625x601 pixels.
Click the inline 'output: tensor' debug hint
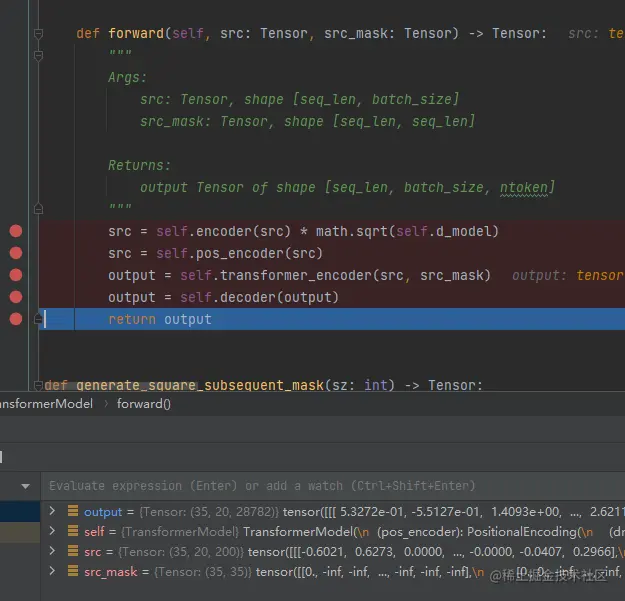[x=568, y=275]
